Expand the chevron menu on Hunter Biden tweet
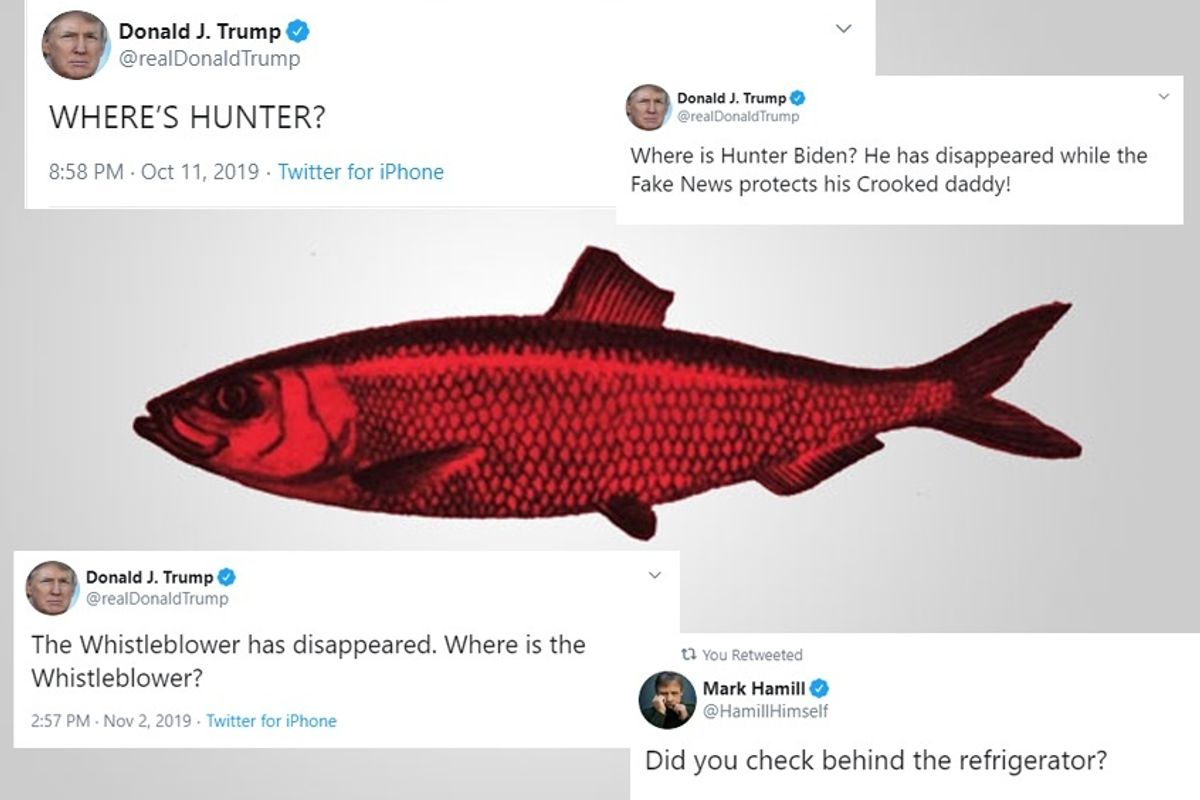 pos(1163,97)
